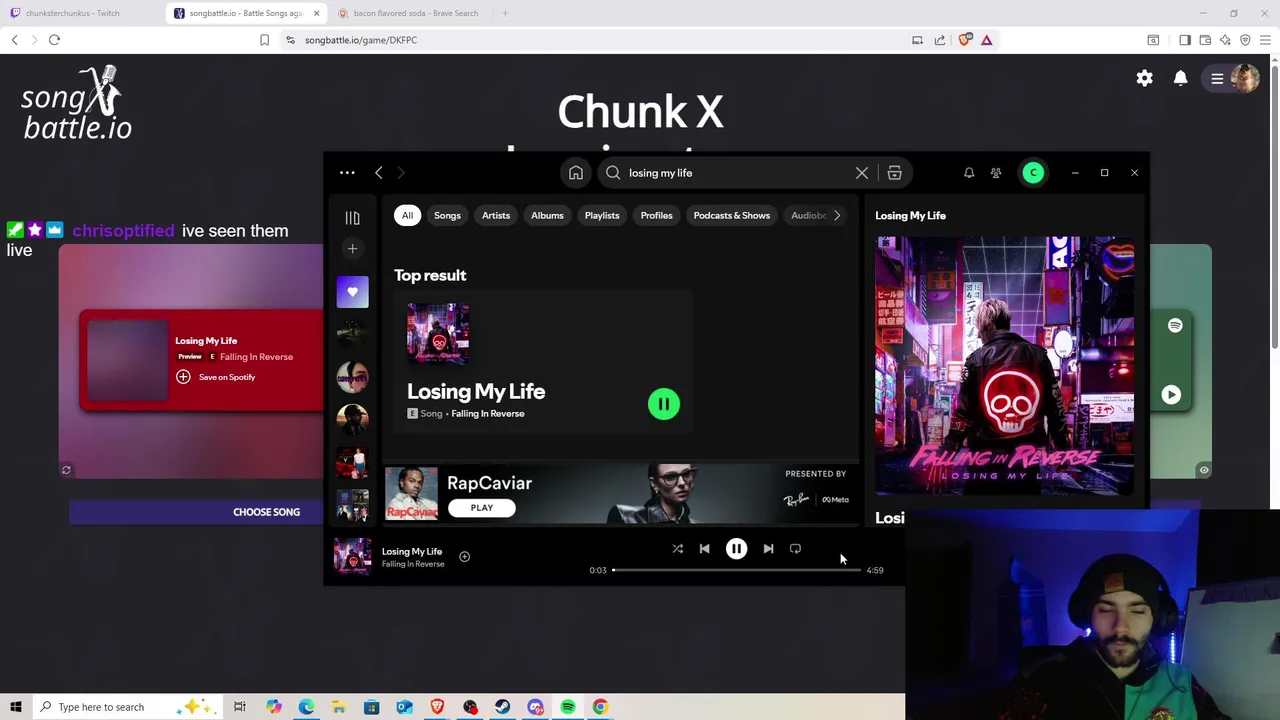Open Spotify Home

click(x=576, y=173)
